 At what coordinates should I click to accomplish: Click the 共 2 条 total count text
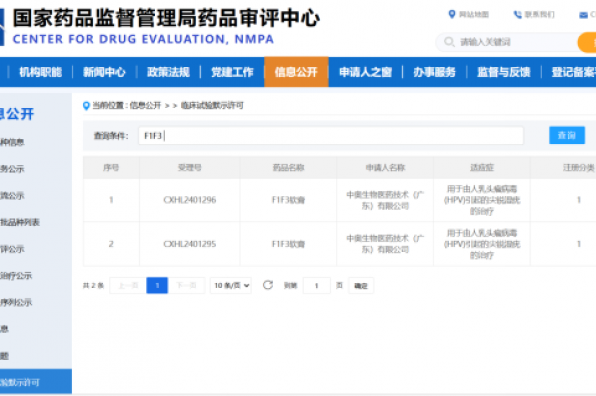(x=94, y=285)
